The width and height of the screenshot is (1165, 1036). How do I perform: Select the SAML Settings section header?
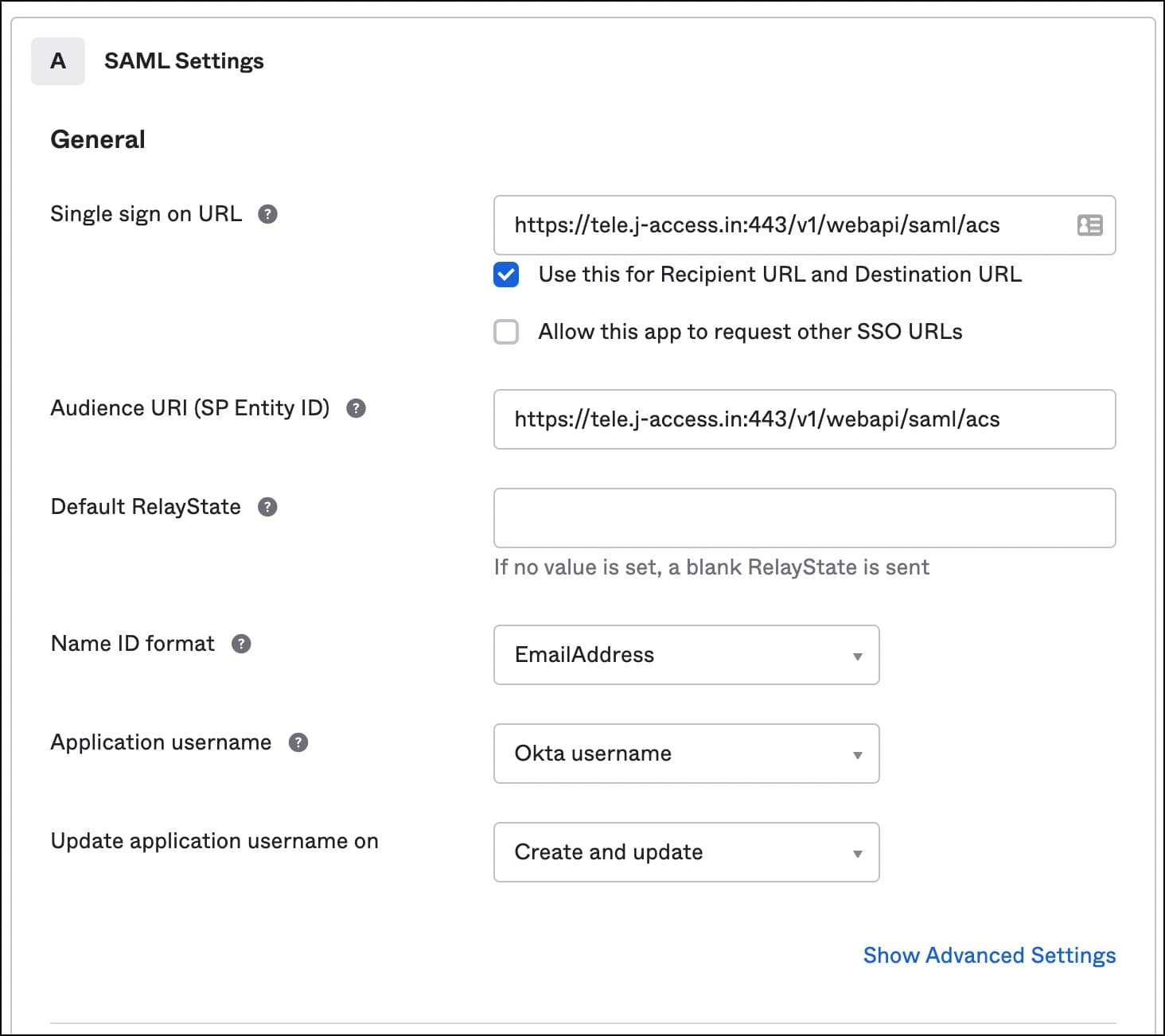[x=184, y=60]
